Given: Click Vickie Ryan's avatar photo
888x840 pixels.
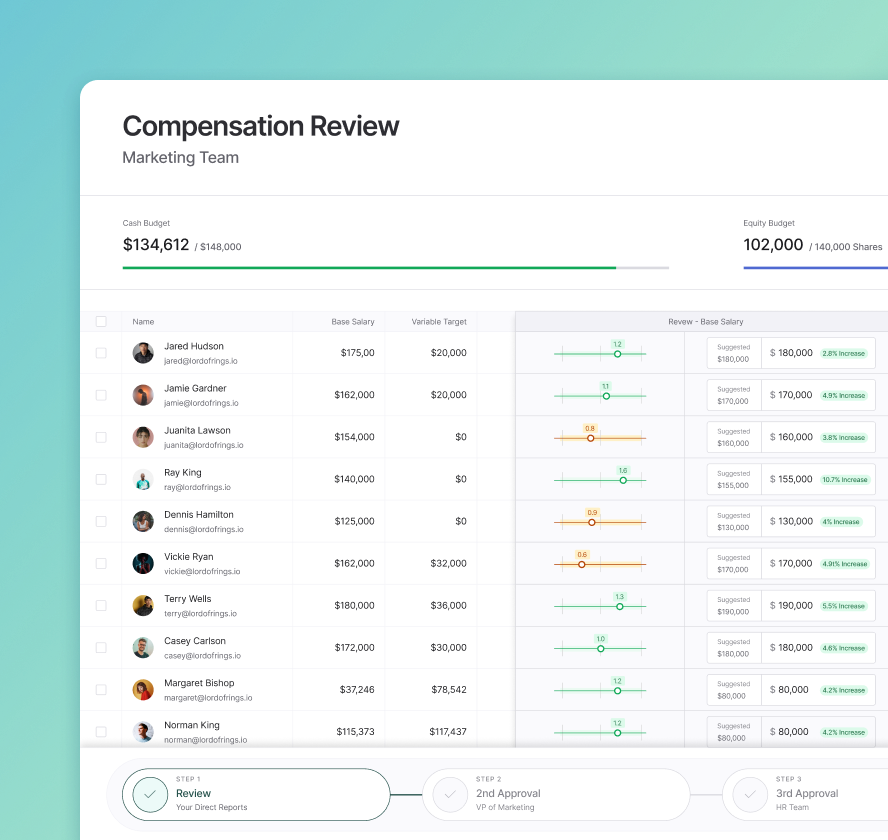Looking at the screenshot, I should tap(143, 564).
